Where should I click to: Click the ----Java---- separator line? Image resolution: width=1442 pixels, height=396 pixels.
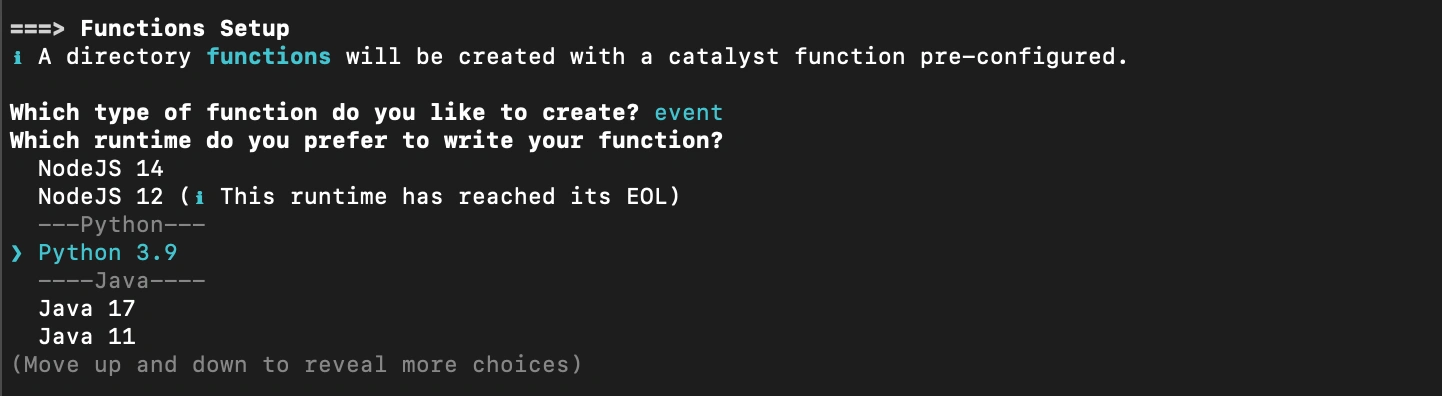tap(121, 281)
